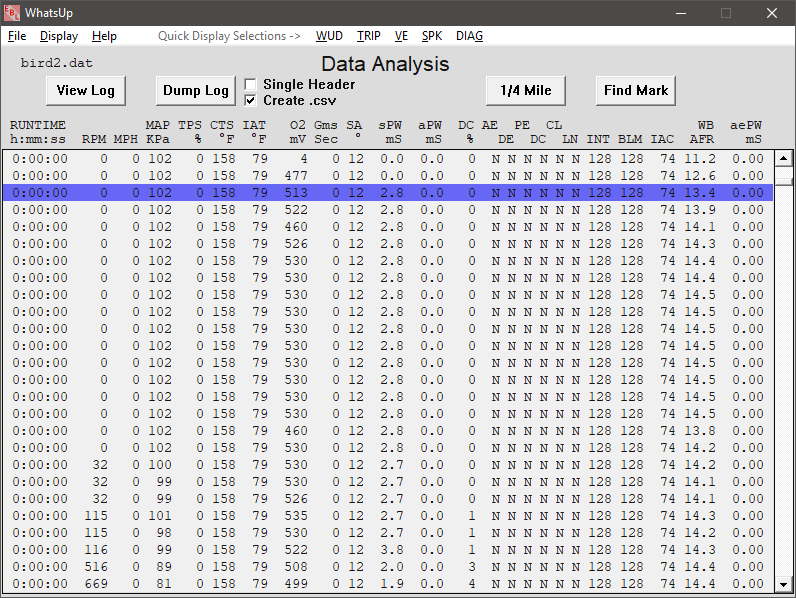Click the Dump Log button

[196, 91]
